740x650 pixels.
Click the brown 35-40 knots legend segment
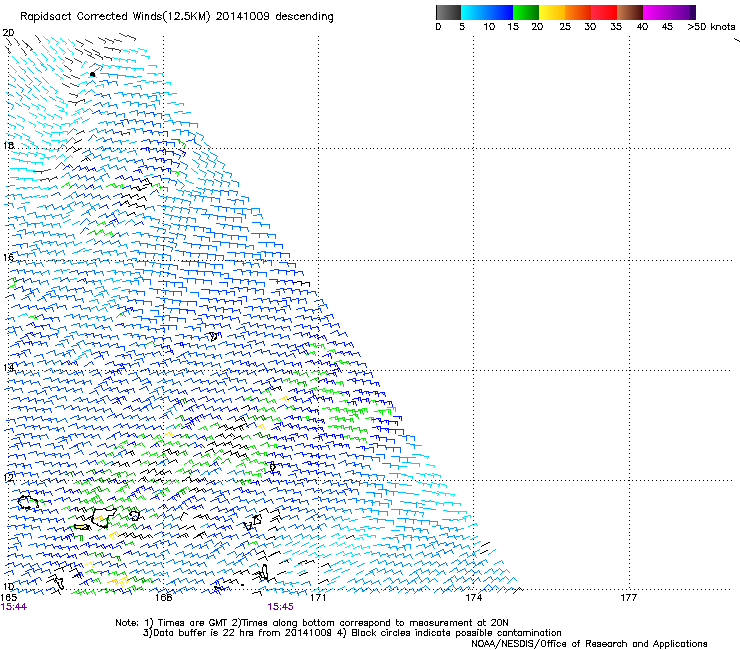[x=630, y=12]
